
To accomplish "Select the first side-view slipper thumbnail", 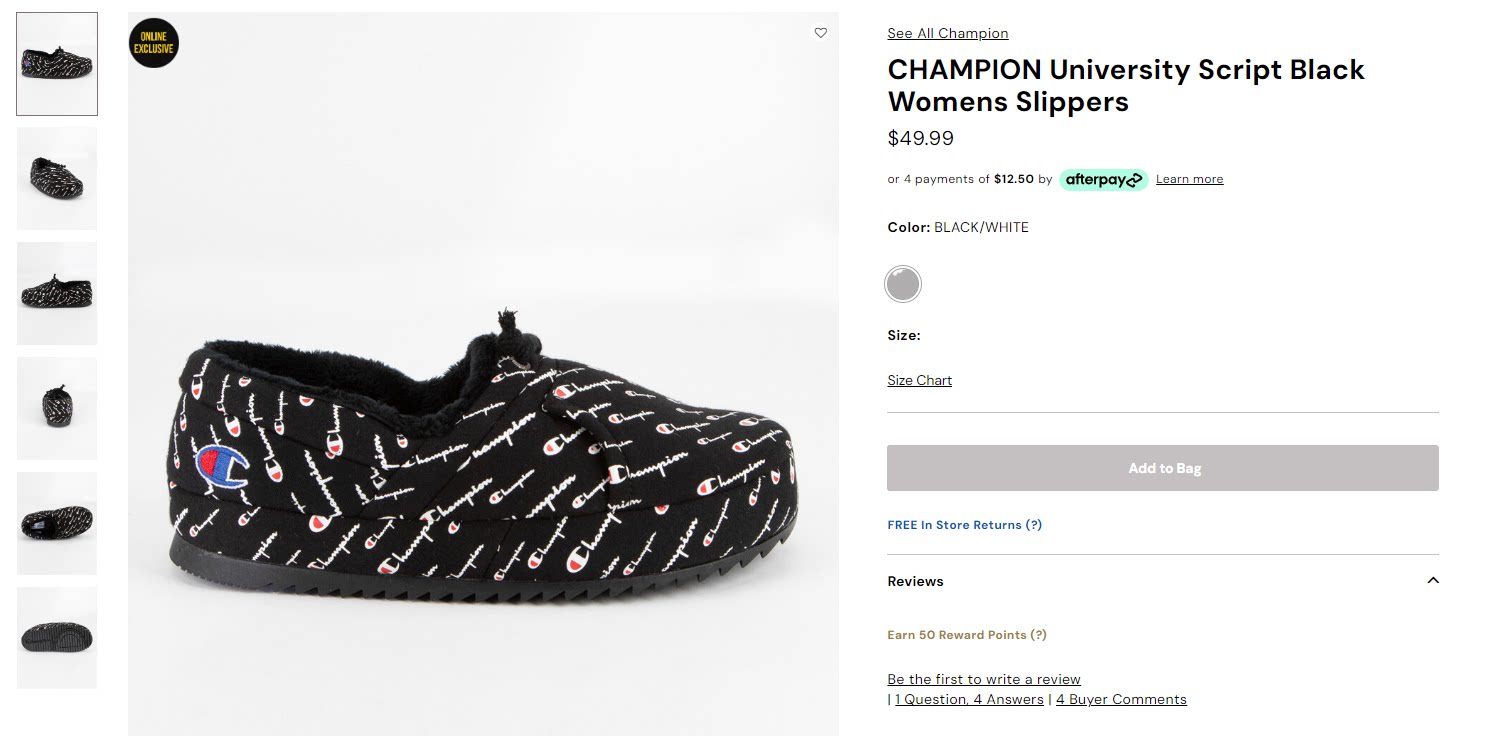I will (57, 64).
